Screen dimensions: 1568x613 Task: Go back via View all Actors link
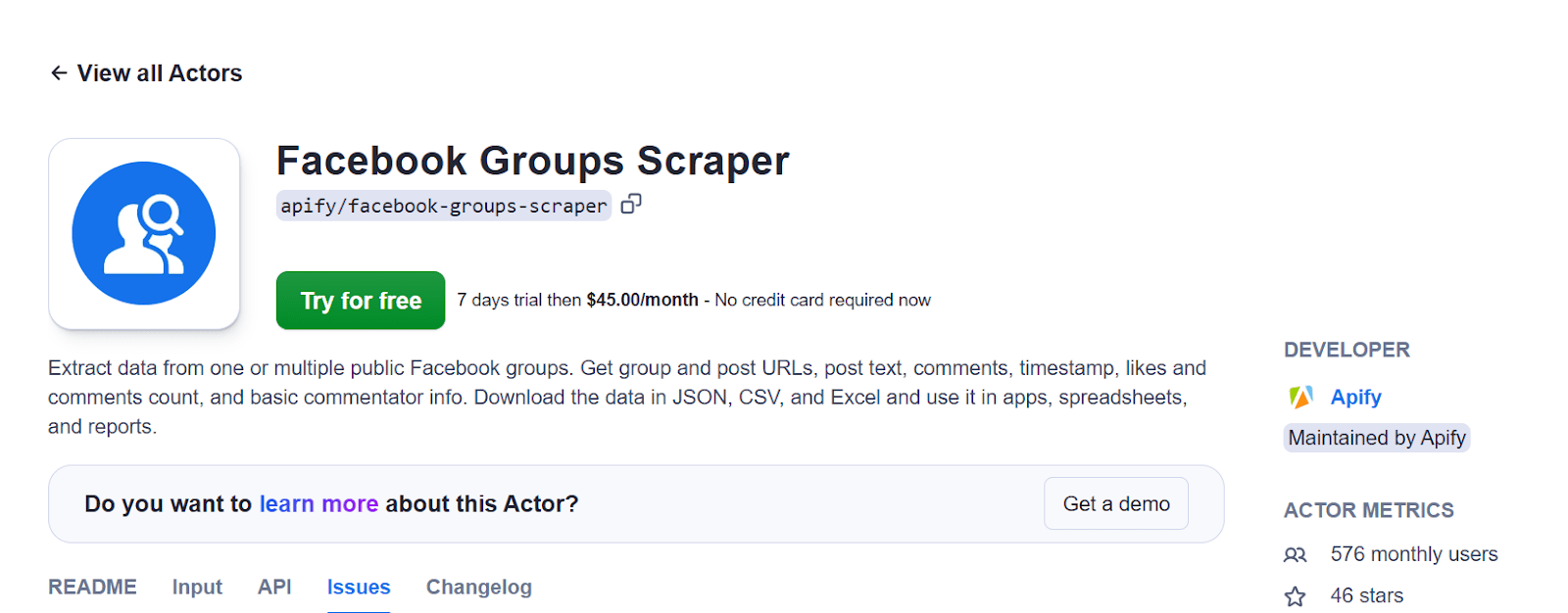pyautogui.click(x=160, y=73)
